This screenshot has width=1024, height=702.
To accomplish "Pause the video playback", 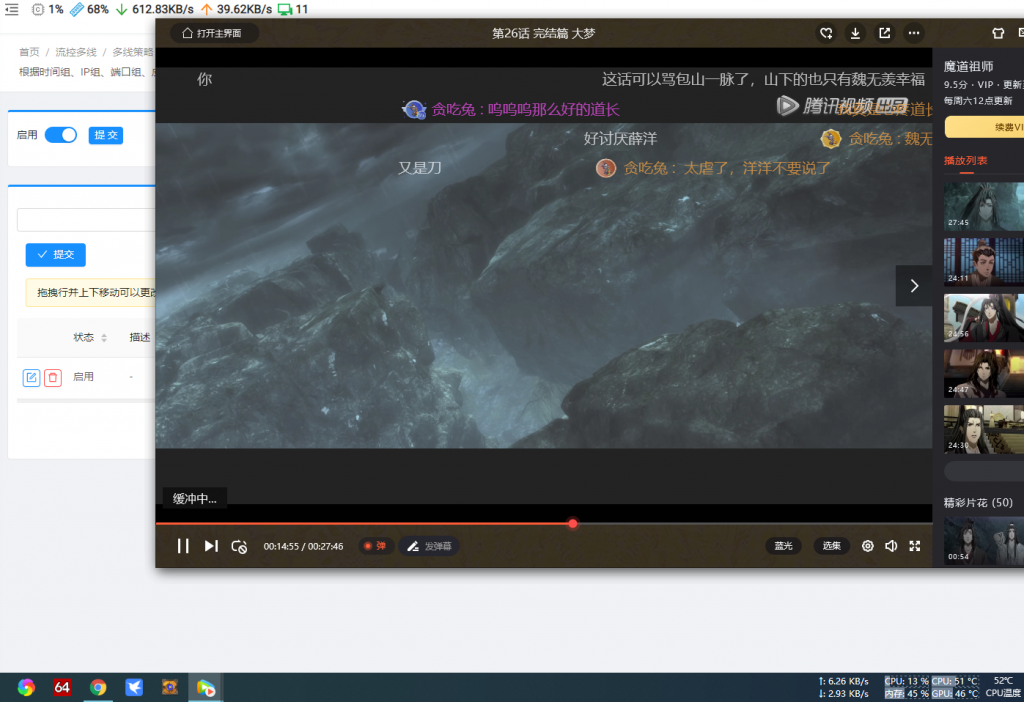I will click(183, 546).
